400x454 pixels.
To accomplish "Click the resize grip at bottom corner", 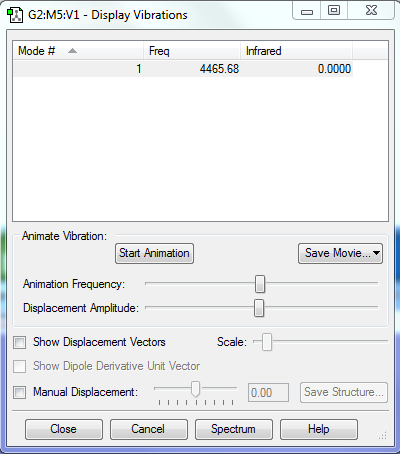I will (383, 435).
